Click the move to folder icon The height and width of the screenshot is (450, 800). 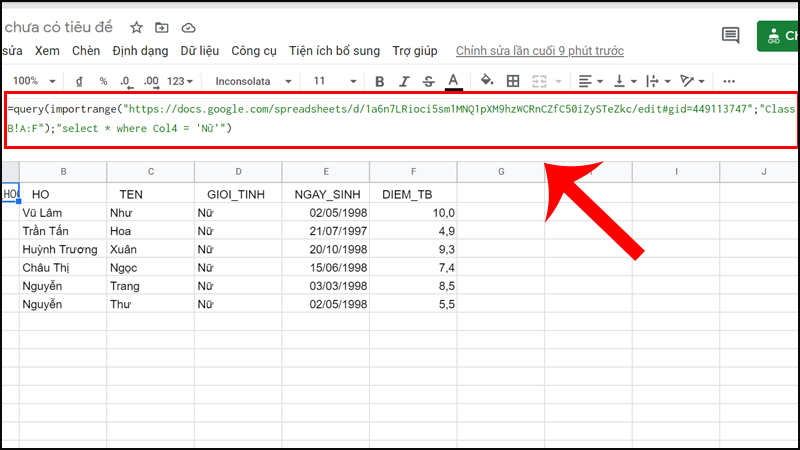(163, 27)
